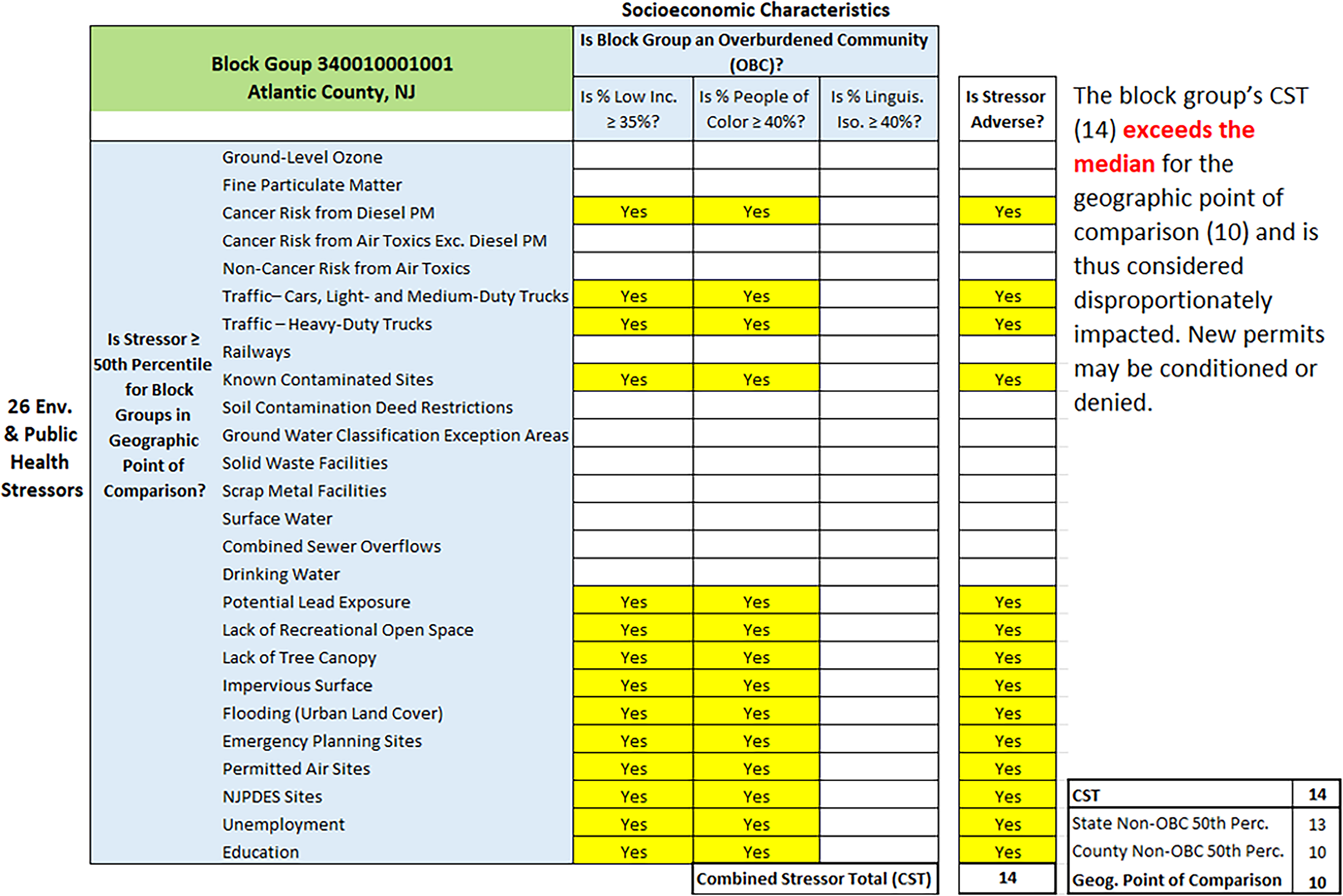Click the red 'exceeds the median' text
This screenshot has height=896, width=1343.
point(1163,147)
